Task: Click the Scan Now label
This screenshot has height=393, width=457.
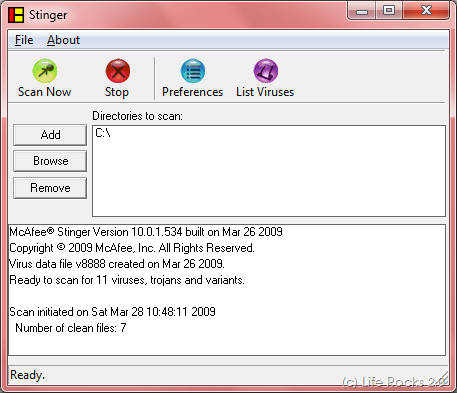Action: (44, 92)
